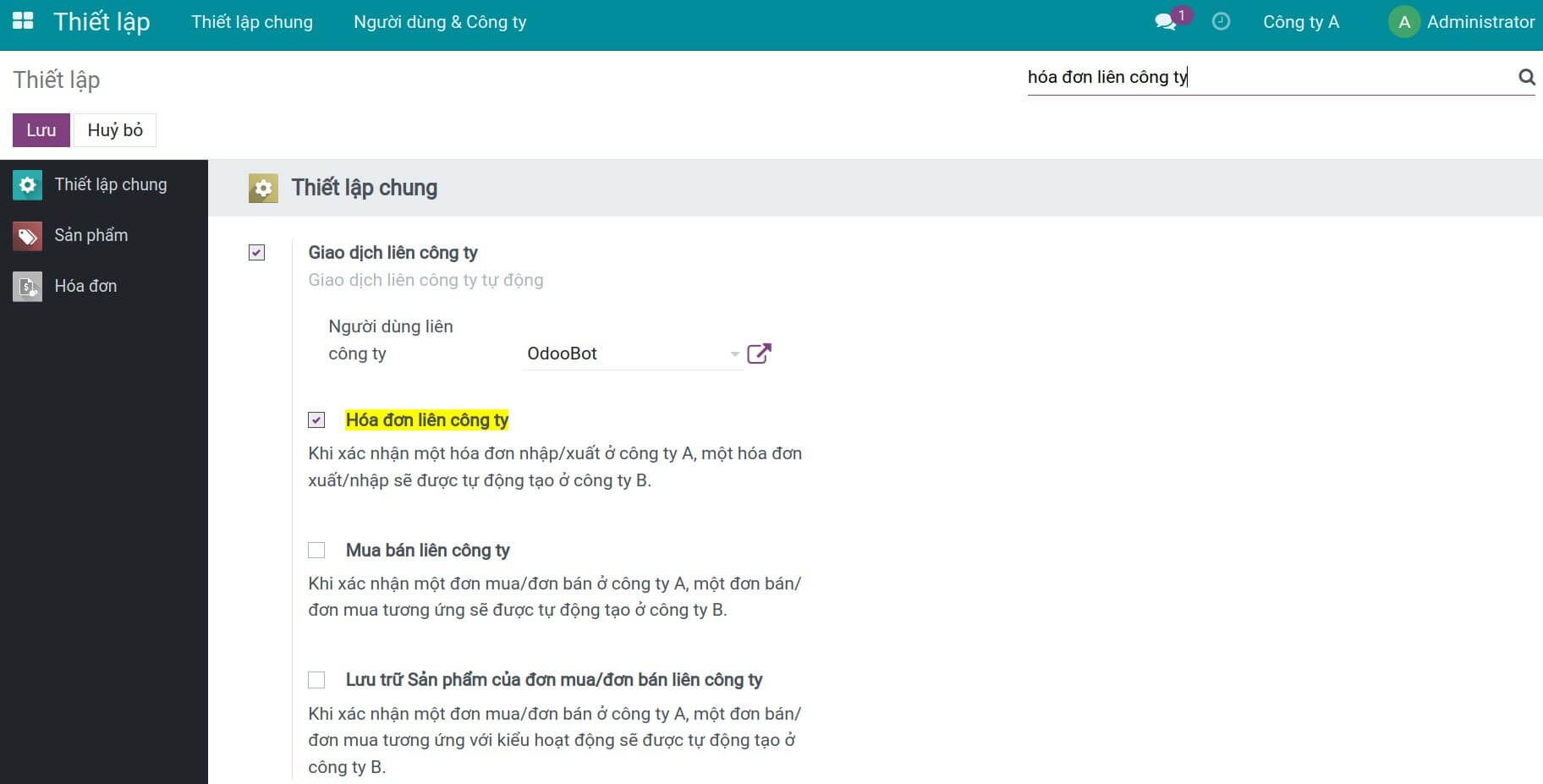Click the activities clock icon
The width and height of the screenshot is (1543, 784).
pyautogui.click(x=1221, y=22)
